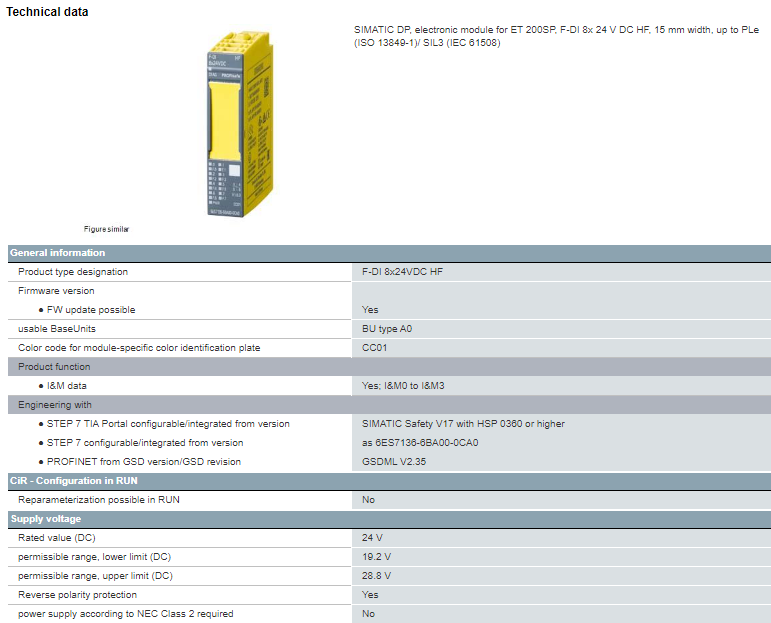
Task: Click the Figure similar caption
Action: point(107,229)
